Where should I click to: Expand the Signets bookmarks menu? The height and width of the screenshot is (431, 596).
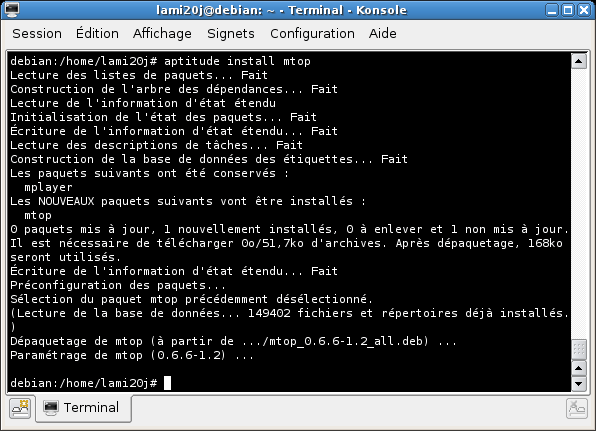231,33
